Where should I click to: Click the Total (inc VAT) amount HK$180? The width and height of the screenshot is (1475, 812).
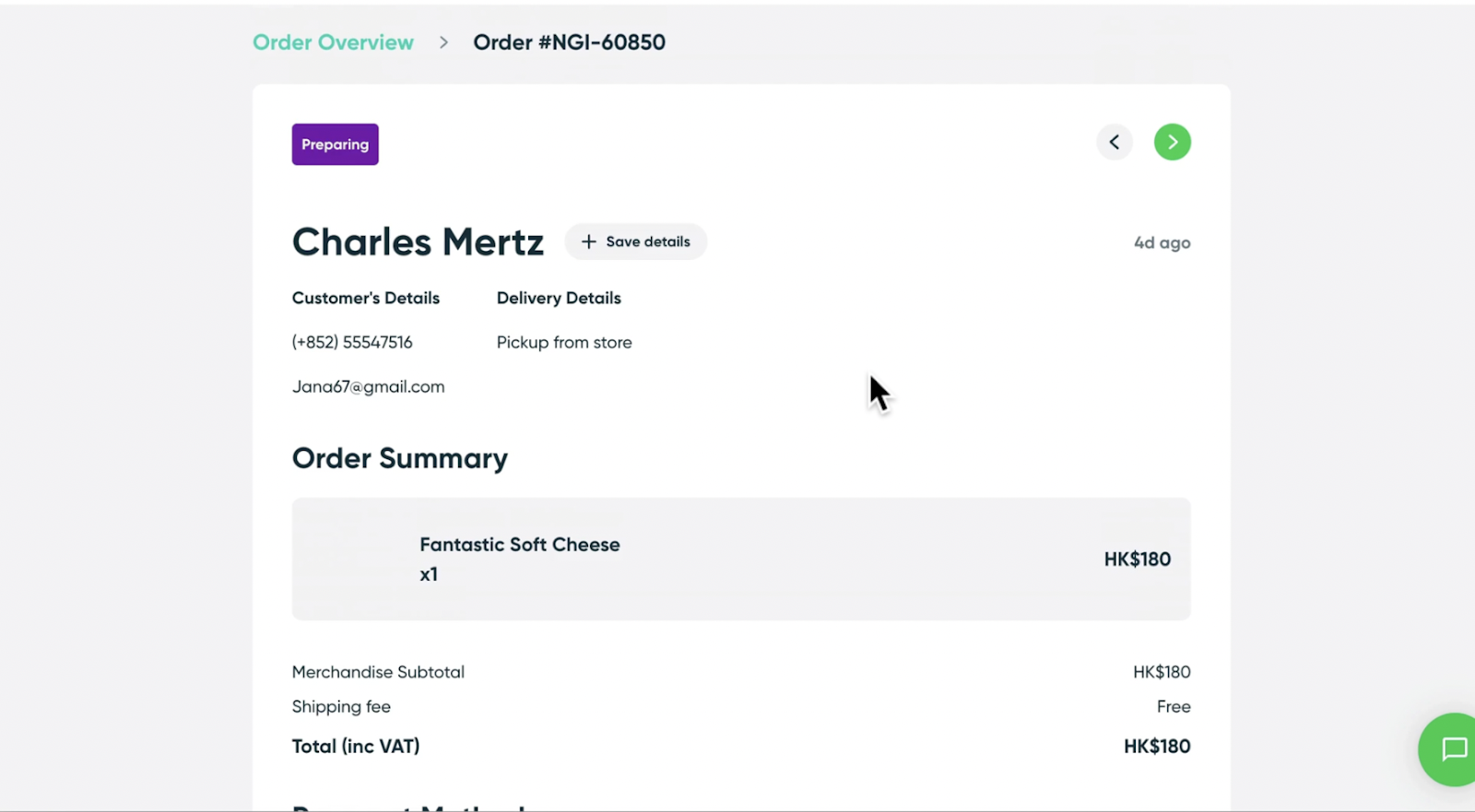pos(1156,747)
